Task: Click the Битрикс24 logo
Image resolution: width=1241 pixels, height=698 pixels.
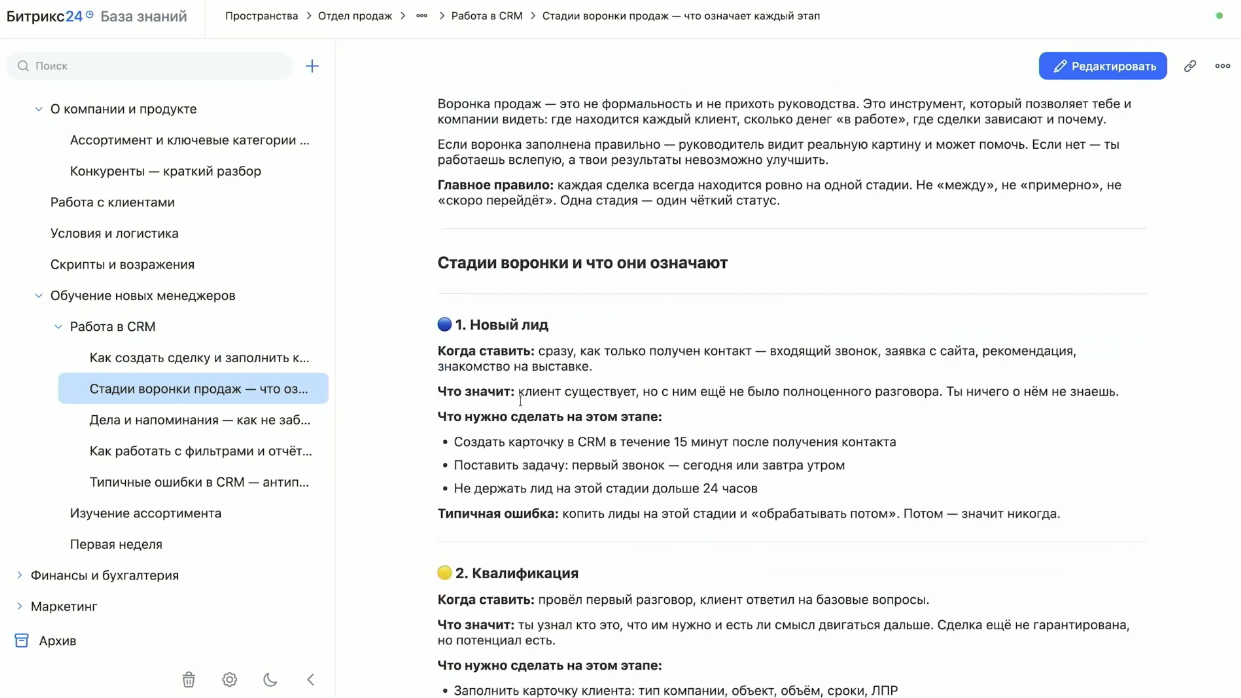Action: click(50, 16)
